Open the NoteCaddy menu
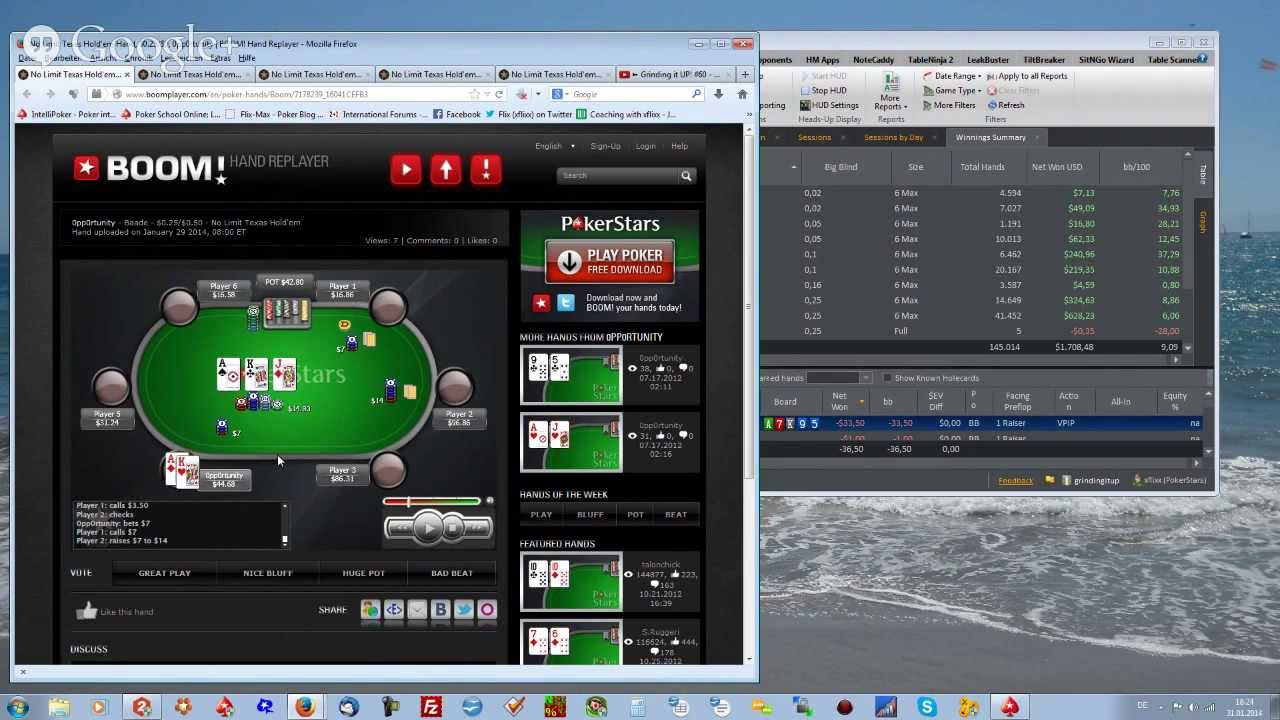 point(873,60)
